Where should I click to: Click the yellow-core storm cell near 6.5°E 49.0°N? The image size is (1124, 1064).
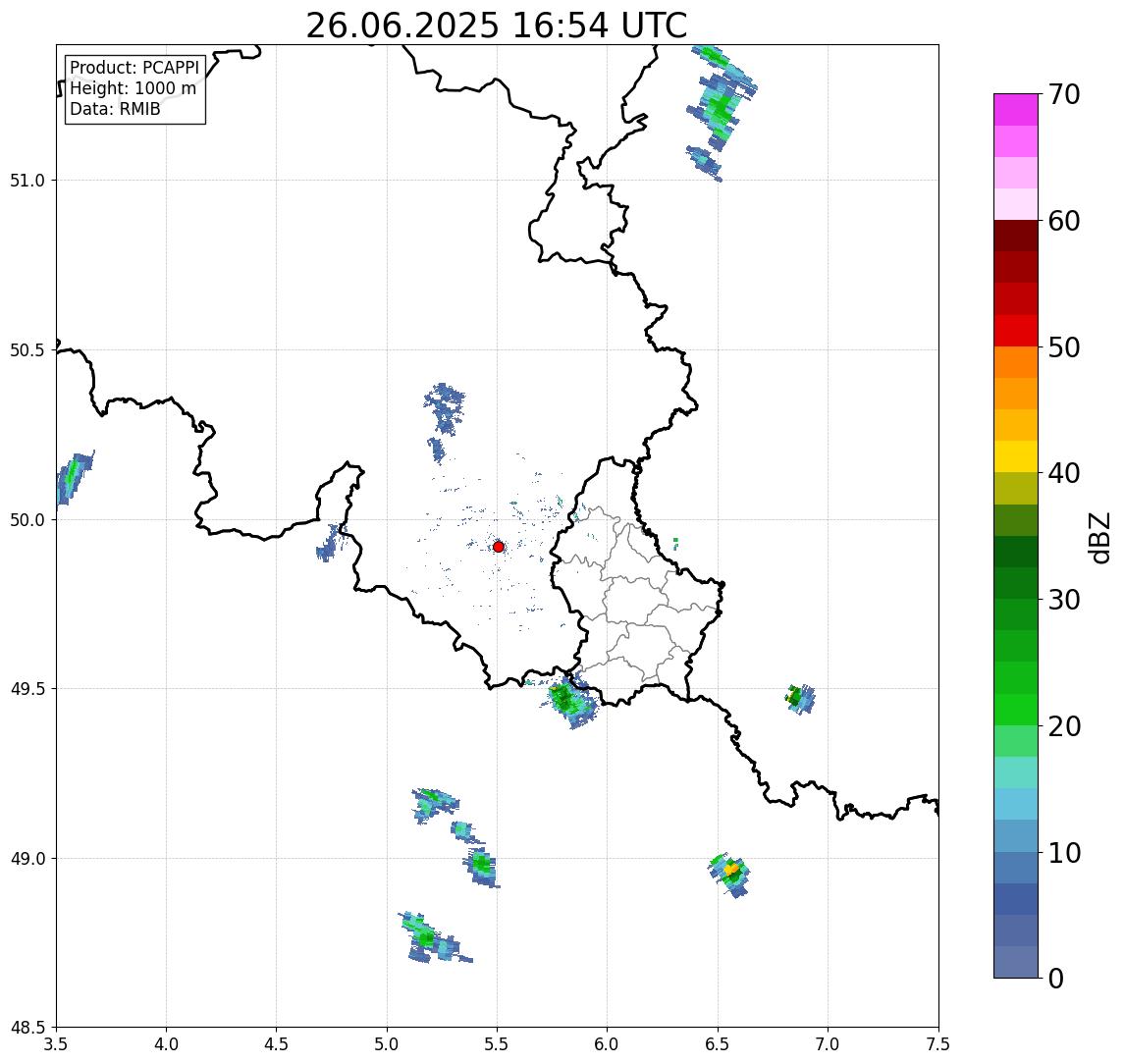[x=729, y=875]
